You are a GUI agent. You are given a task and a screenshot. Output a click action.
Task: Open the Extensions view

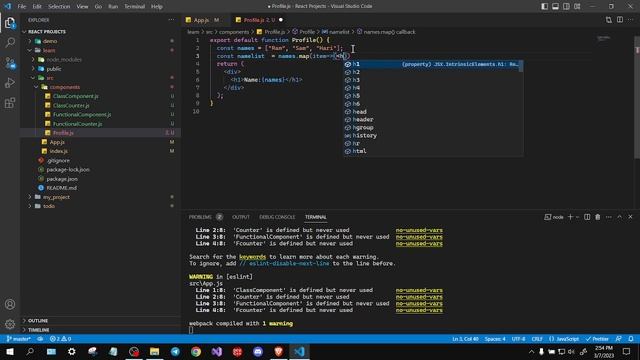click(x=10, y=103)
